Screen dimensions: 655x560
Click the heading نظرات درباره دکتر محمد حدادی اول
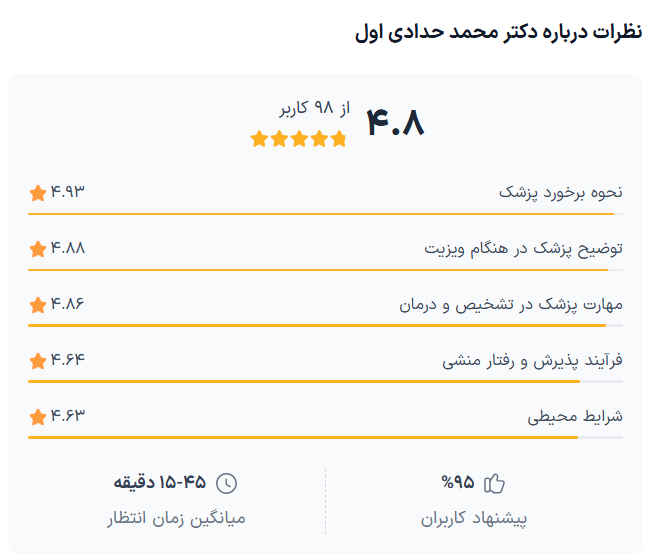(498, 32)
